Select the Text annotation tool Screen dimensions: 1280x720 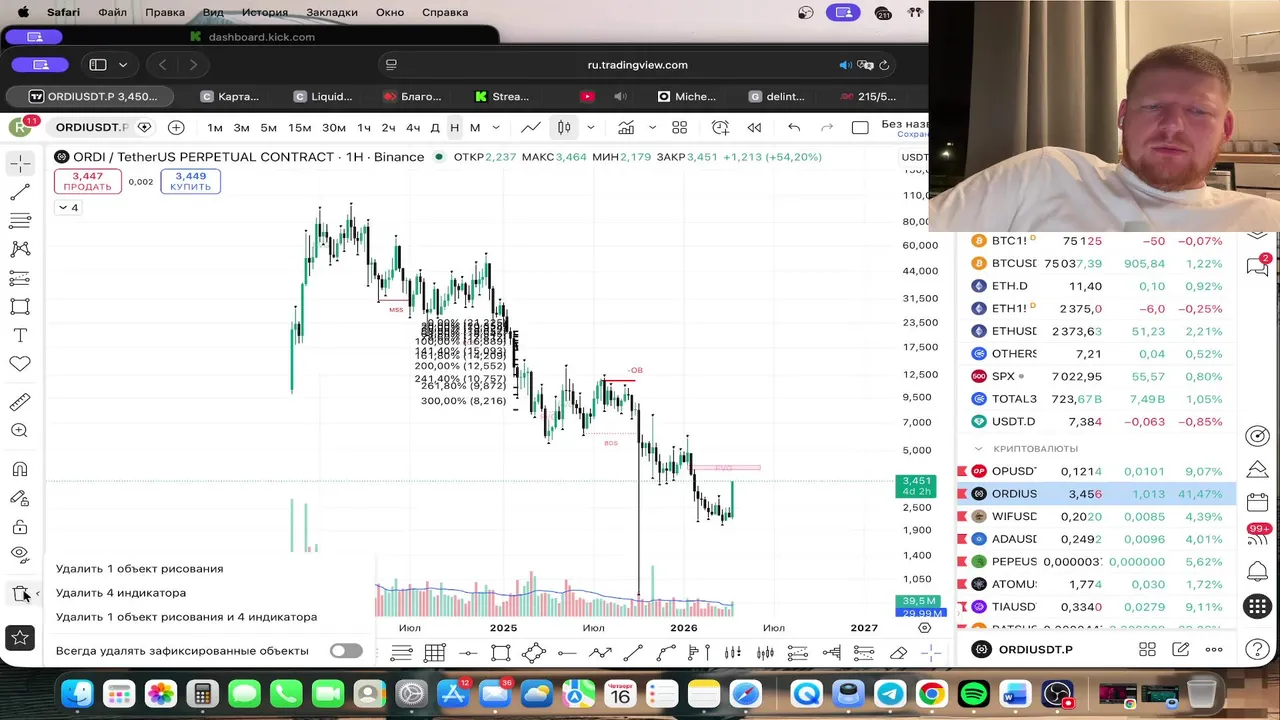pyautogui.click(x=20, y=336)
